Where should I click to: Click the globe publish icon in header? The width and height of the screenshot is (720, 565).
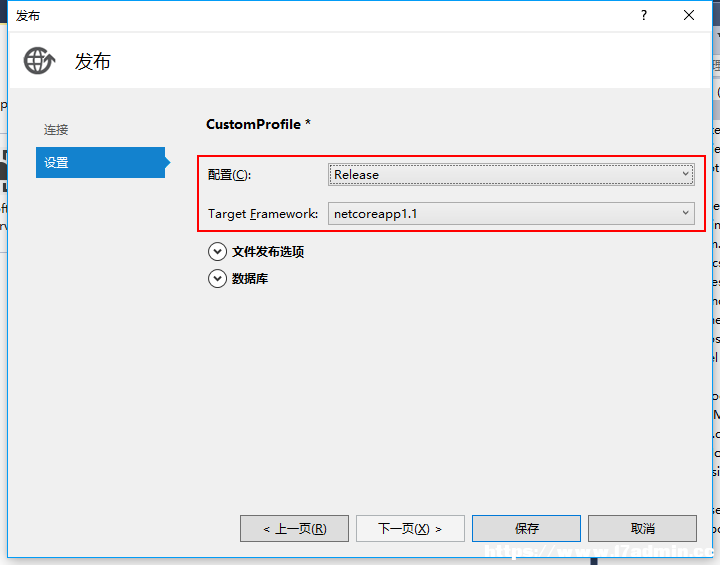[39, 61]
